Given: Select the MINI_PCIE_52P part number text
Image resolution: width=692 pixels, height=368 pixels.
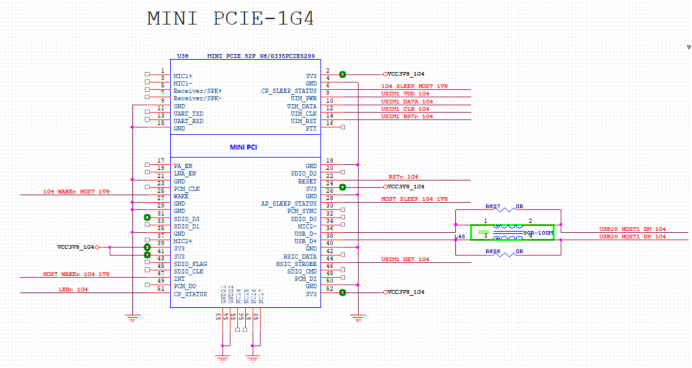Looking at the screenshot, I should [261, 56].
